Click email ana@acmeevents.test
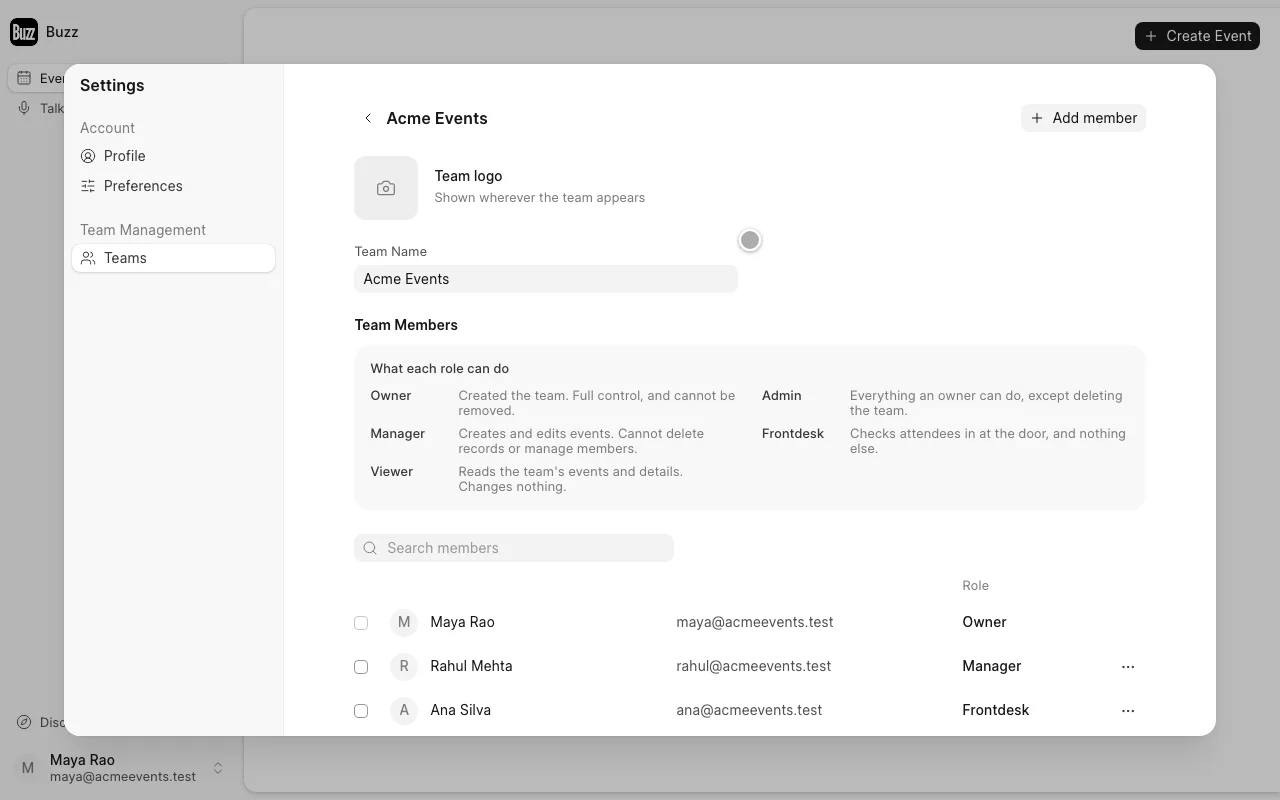Viewport: 1280px width, 800px height. (x=749, y=710)
